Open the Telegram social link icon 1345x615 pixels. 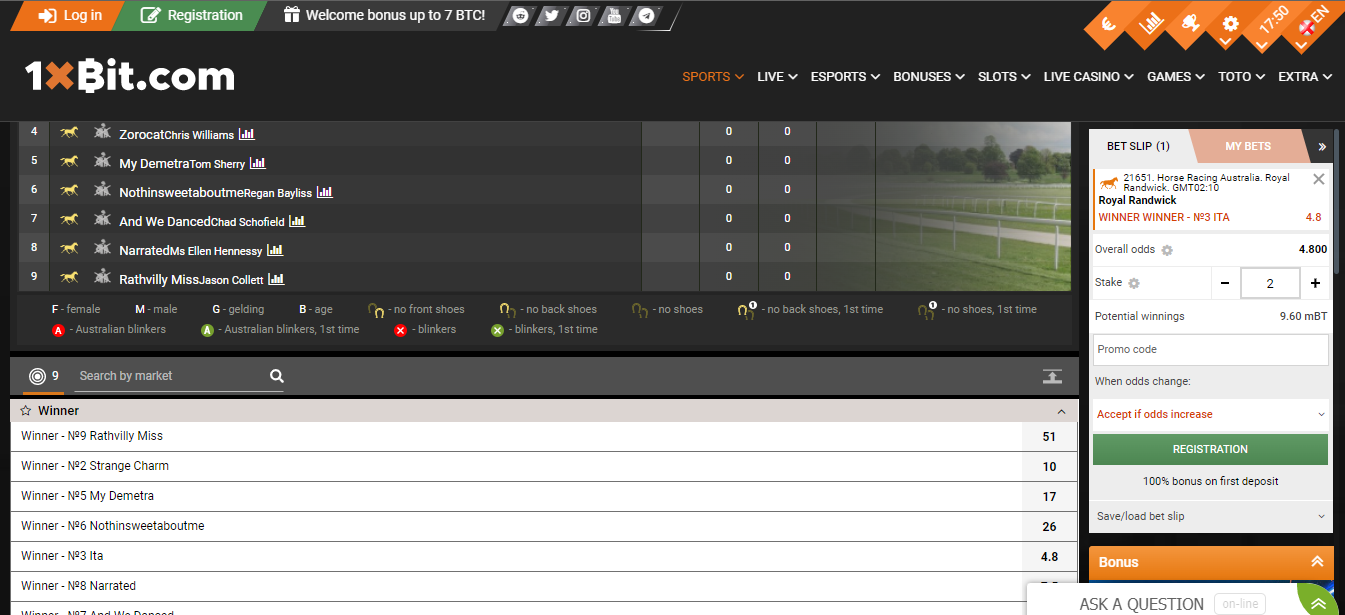click(x=647, y=16)
